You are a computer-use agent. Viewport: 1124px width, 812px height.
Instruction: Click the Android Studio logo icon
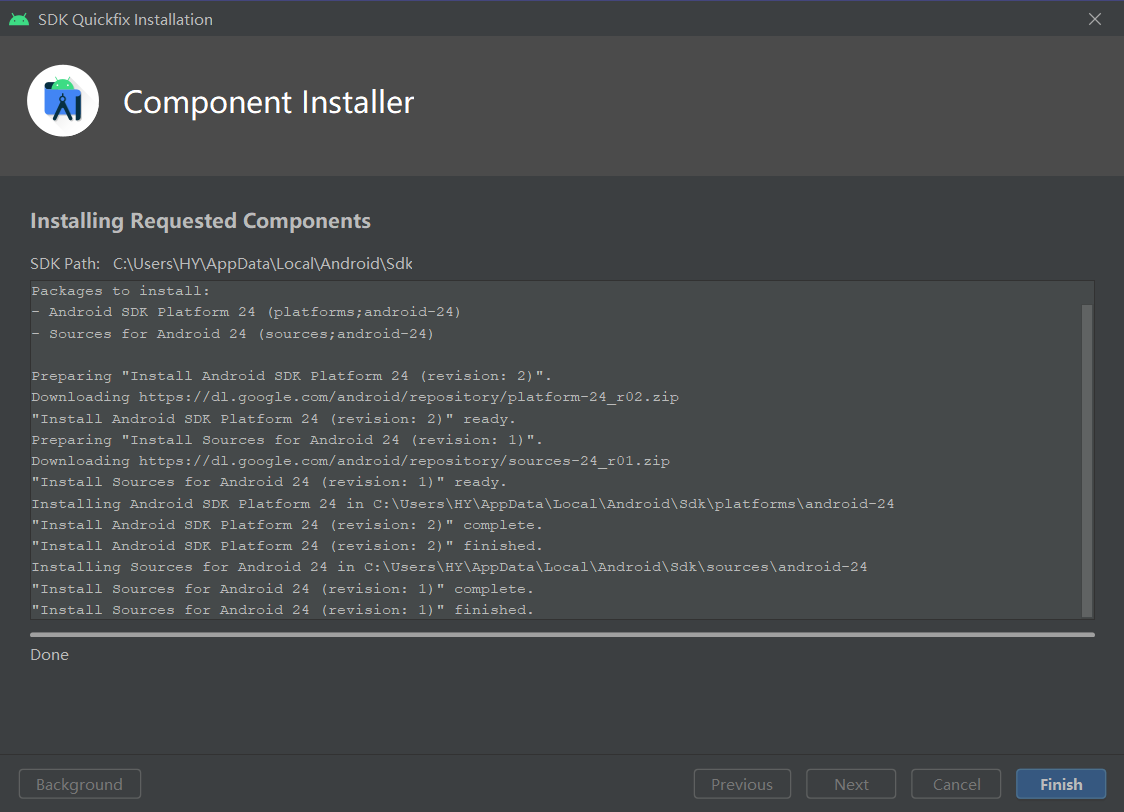63,101
